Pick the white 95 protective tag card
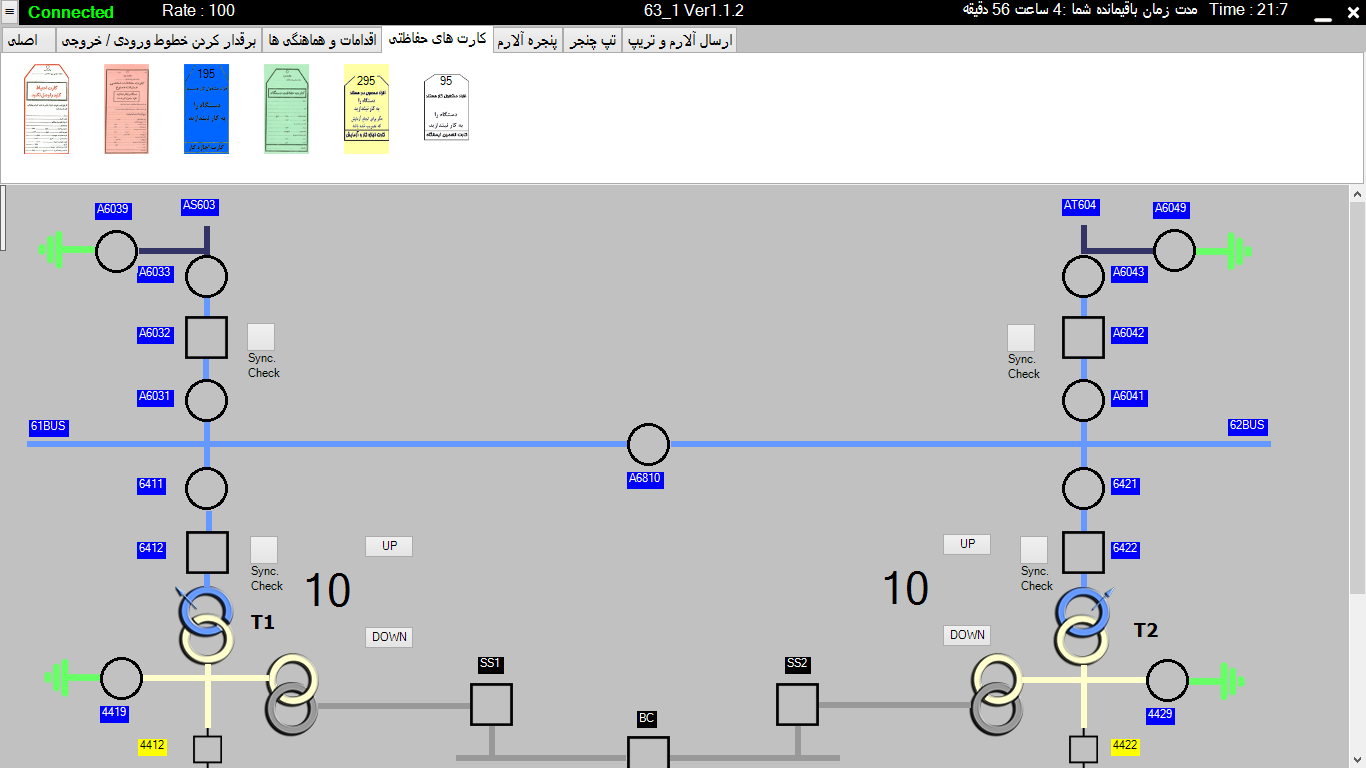1366x768 pixels. [446, 107]
